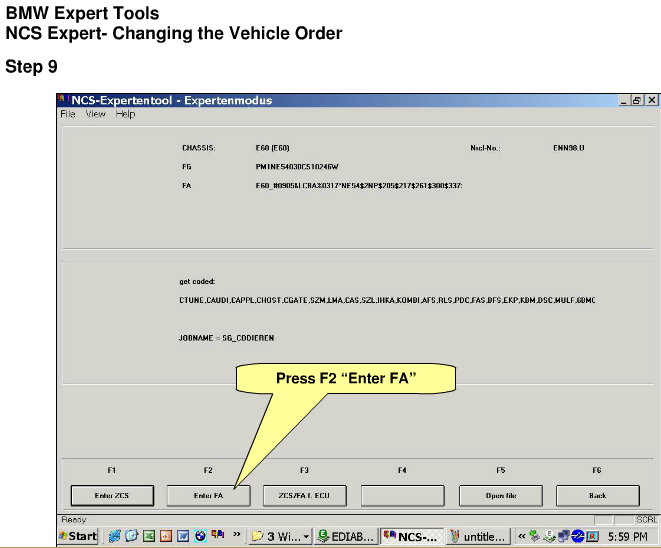Click the EDIABAS server tray icon
This screenshot has height=548, width=661.
tap(549, 536)
